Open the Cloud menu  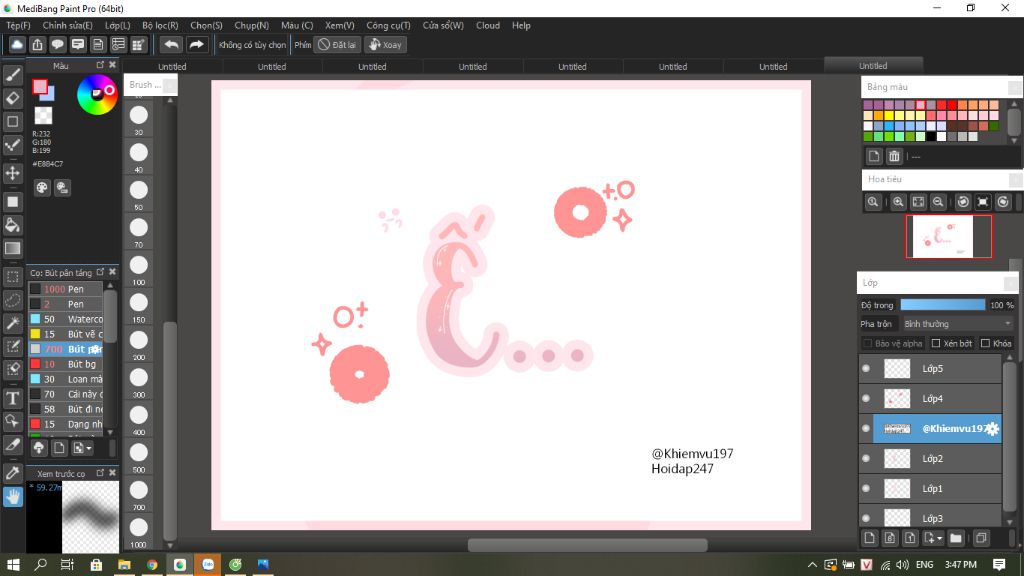click(x=488, y=25)
